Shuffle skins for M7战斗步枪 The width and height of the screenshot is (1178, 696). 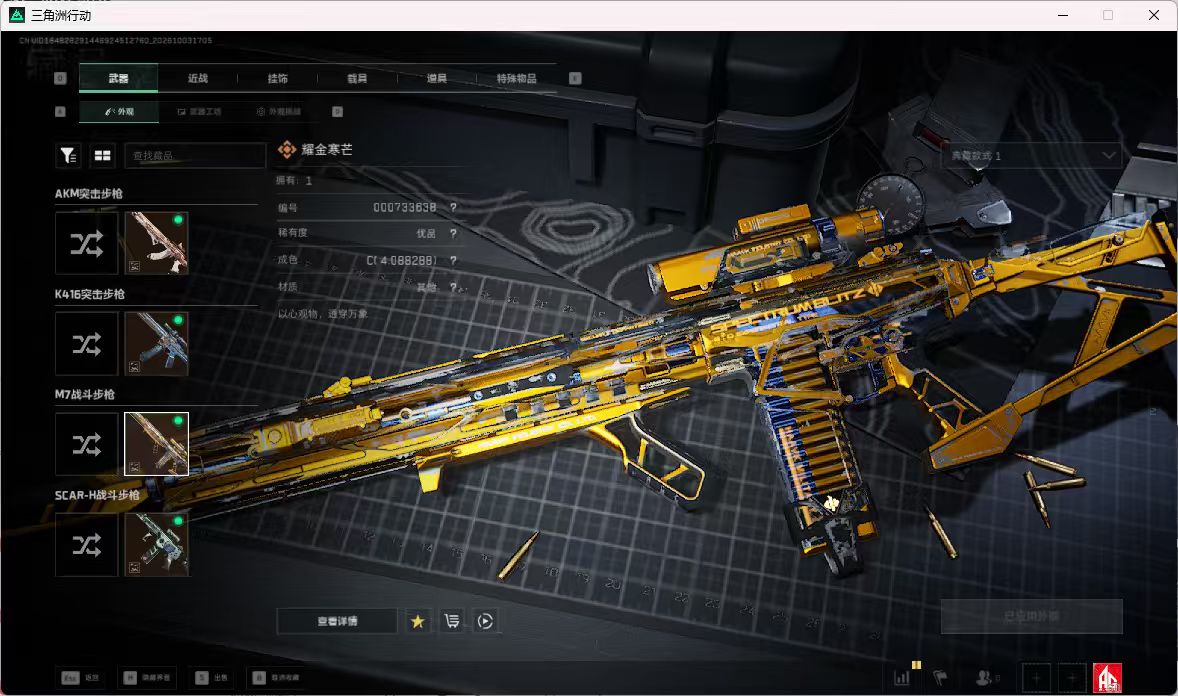pyautogui.click(x=86, y=444)
